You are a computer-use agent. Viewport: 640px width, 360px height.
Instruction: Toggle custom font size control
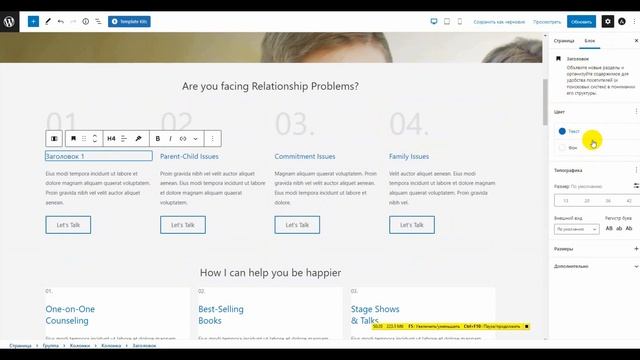(x=636, y=186)
